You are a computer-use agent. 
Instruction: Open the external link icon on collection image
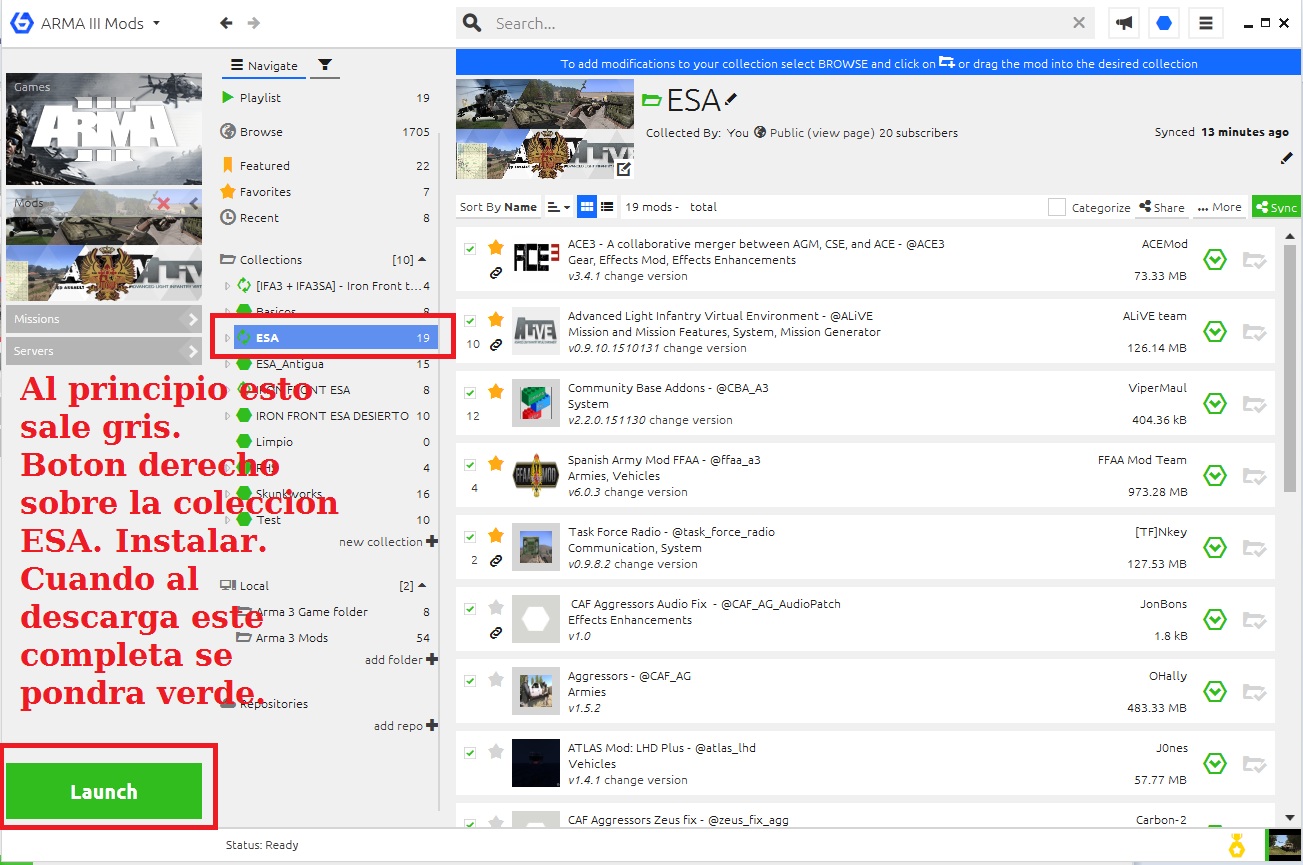624,169
